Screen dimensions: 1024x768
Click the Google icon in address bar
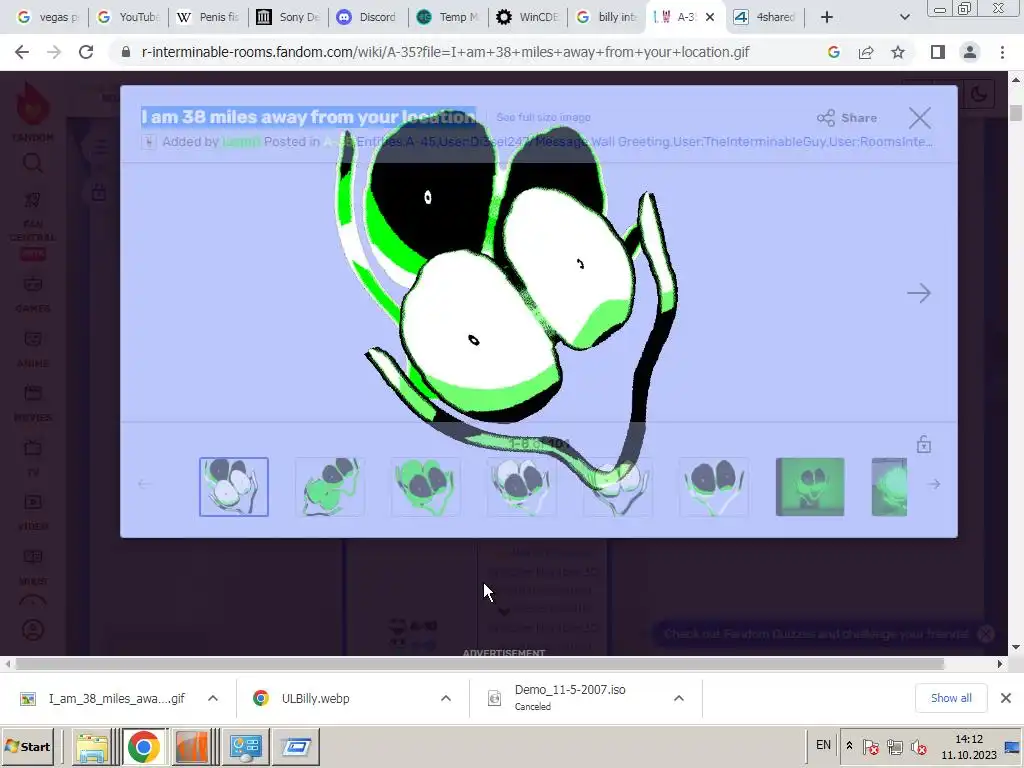coord(833,52)
